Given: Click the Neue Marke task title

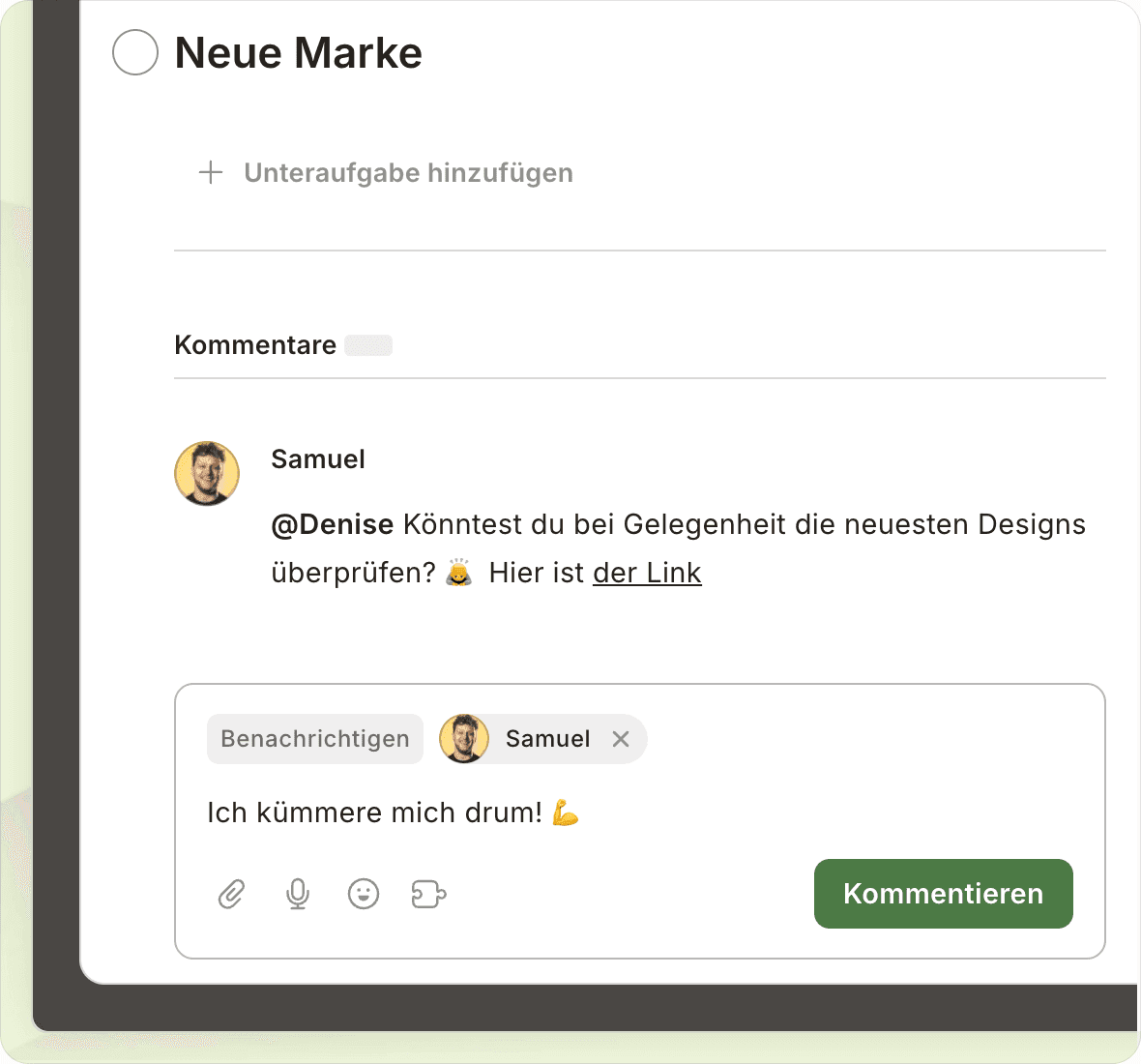Looking at the screenshot, I should coord(298,53).
